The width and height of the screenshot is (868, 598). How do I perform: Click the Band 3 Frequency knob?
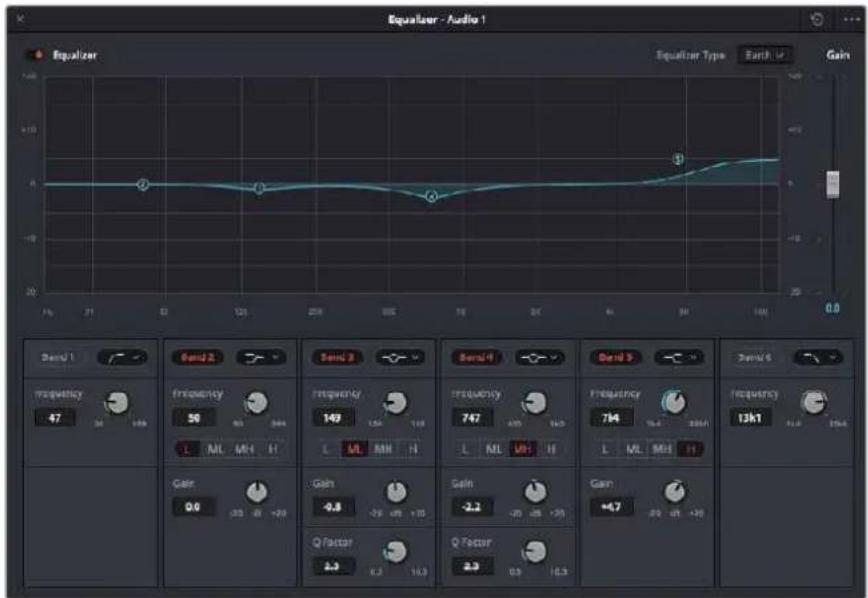pyautogui.click(x=395, y=403)
